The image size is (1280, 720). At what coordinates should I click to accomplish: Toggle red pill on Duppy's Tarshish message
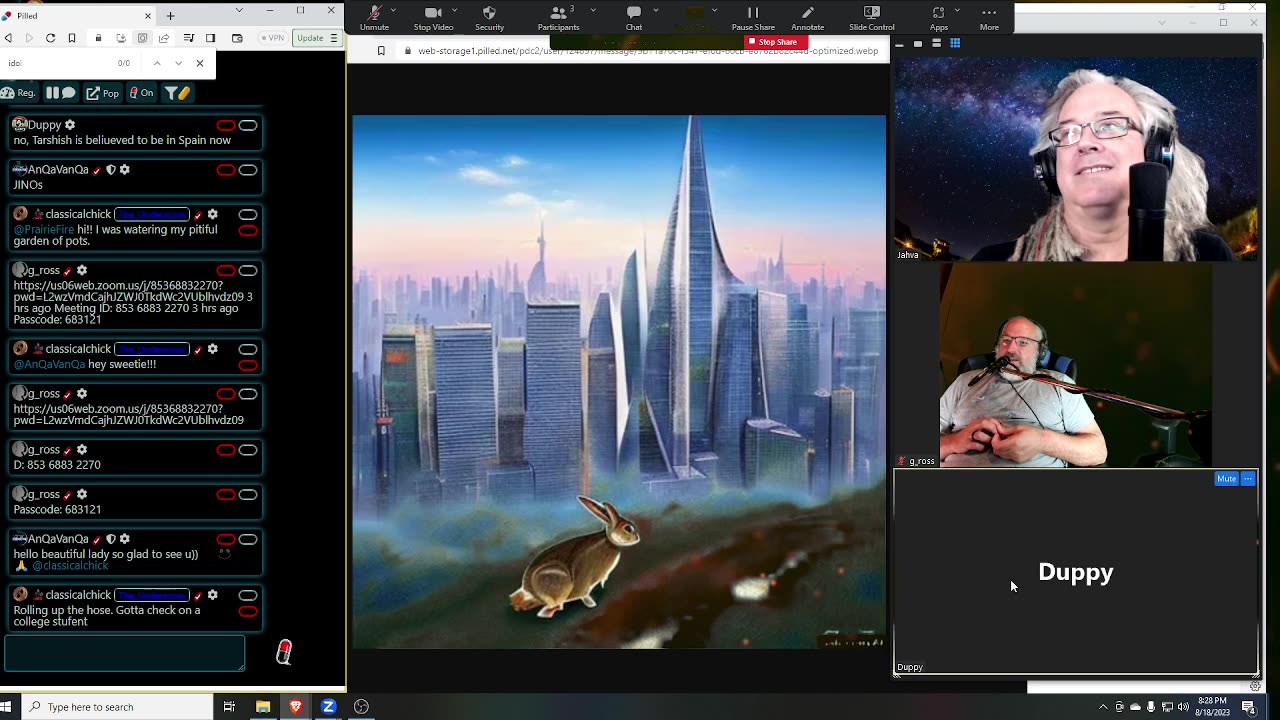(x=226, y=125)
